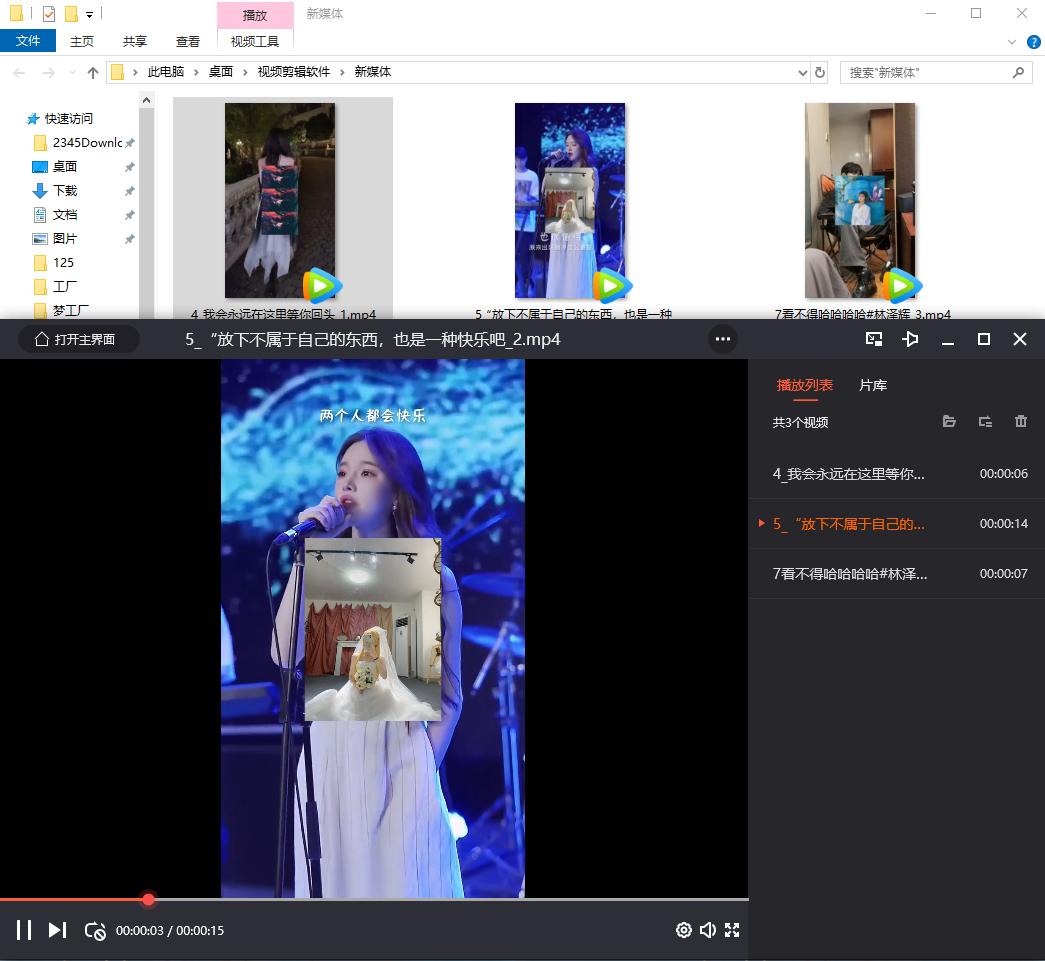Enter fullscreen playback mode
The width and height of the screenshot is (1045, 961).
click(732, 930)
